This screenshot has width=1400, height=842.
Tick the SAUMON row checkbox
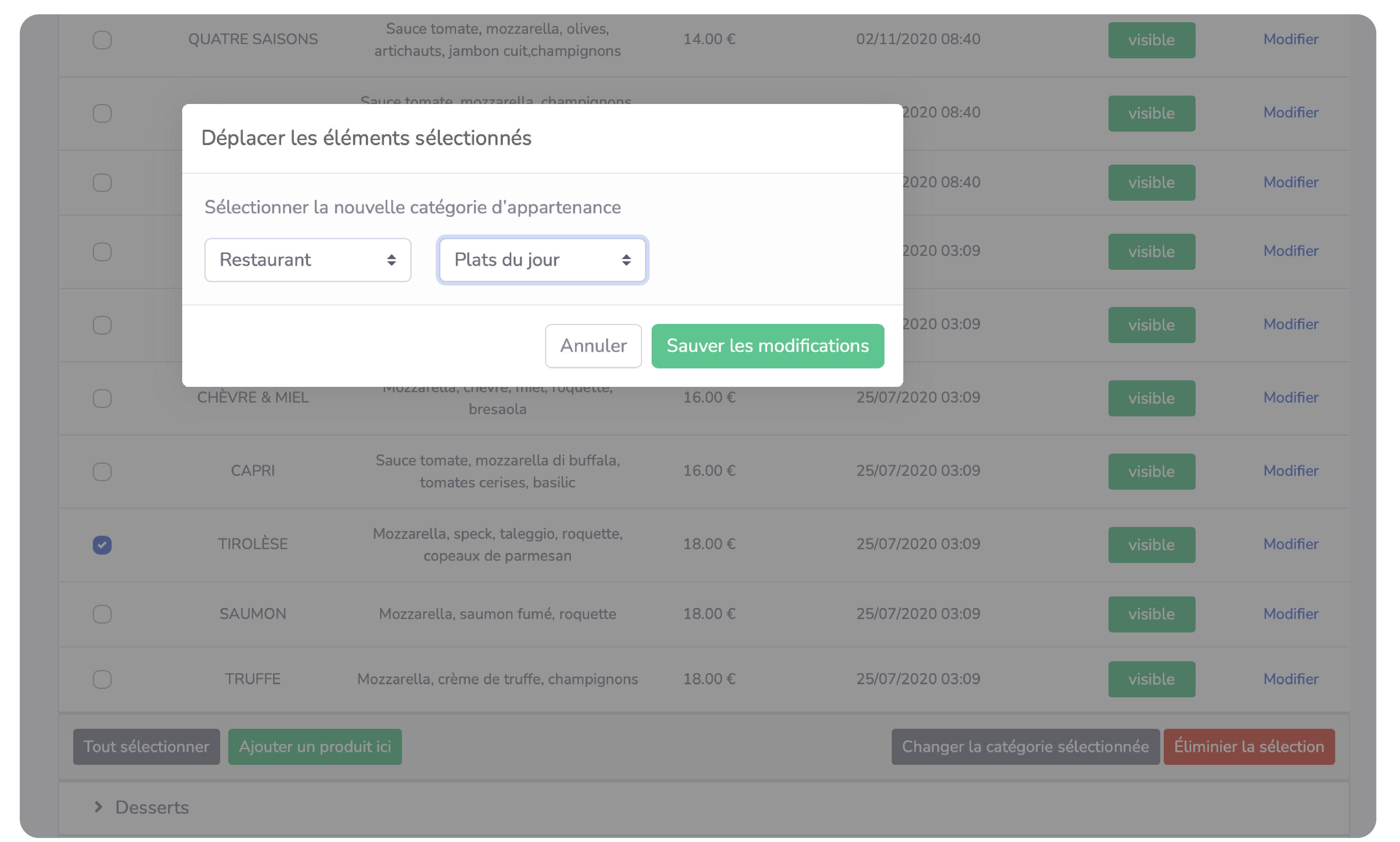[102, 614]
